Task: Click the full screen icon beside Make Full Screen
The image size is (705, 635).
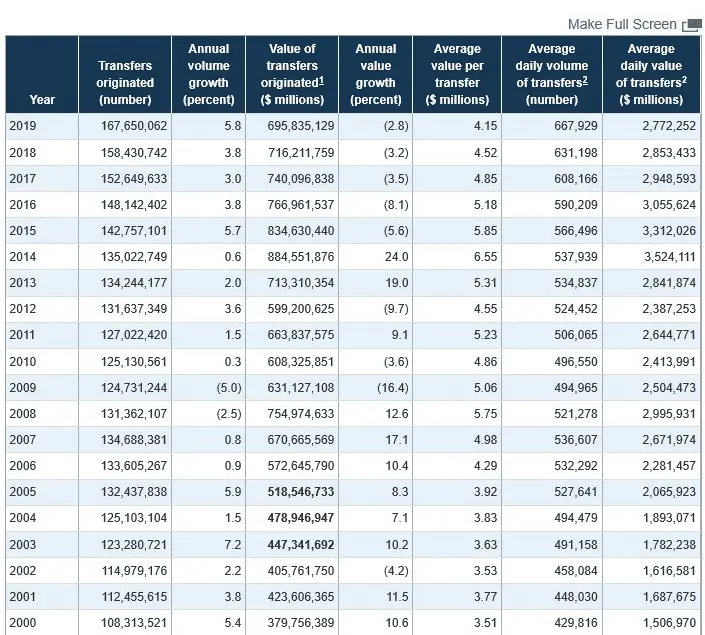Action: click(691, 25)
